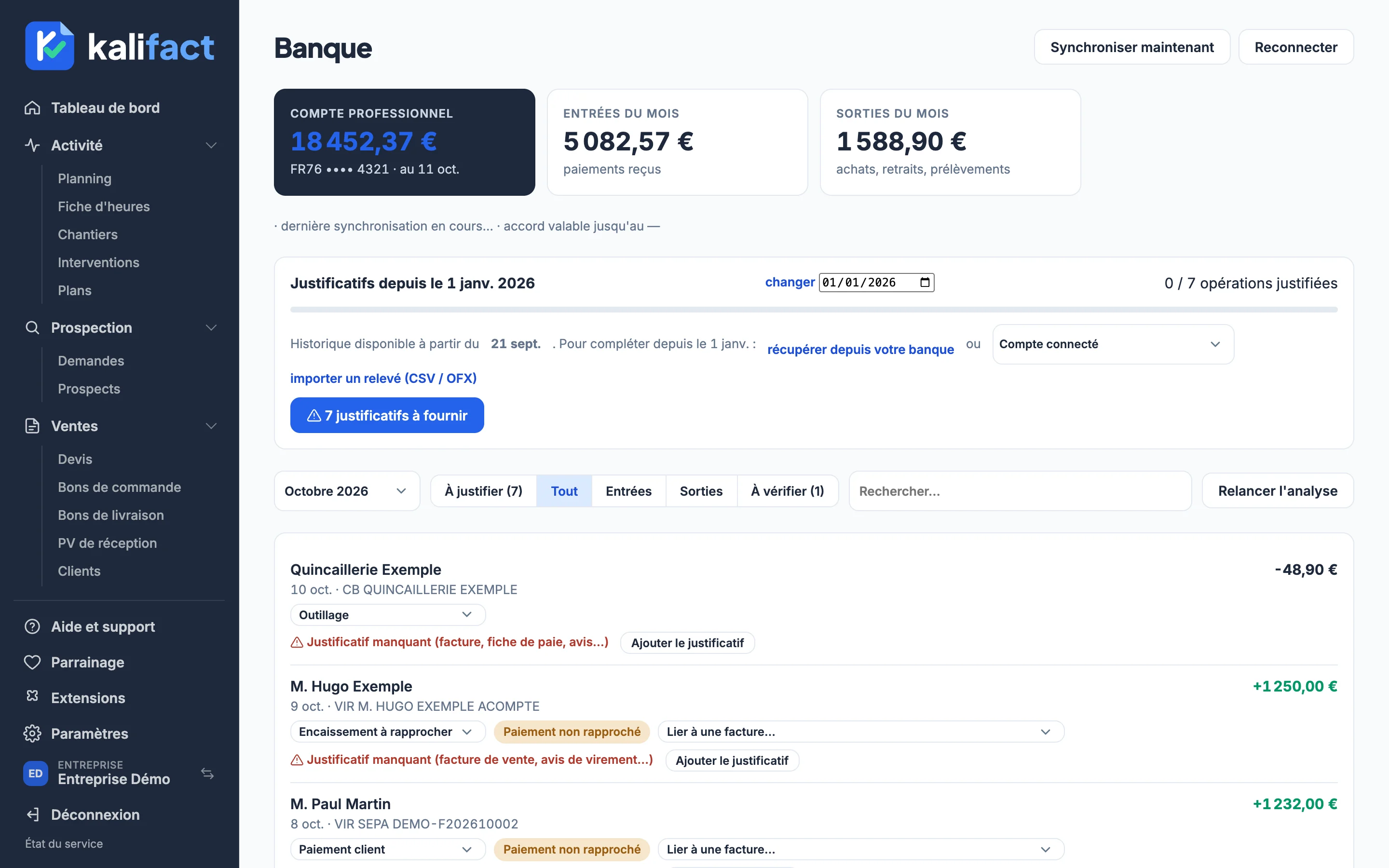Click récupérer depuis votre banque link
Viewport: 1389px width, 868px height.
(x=860, y=350)
